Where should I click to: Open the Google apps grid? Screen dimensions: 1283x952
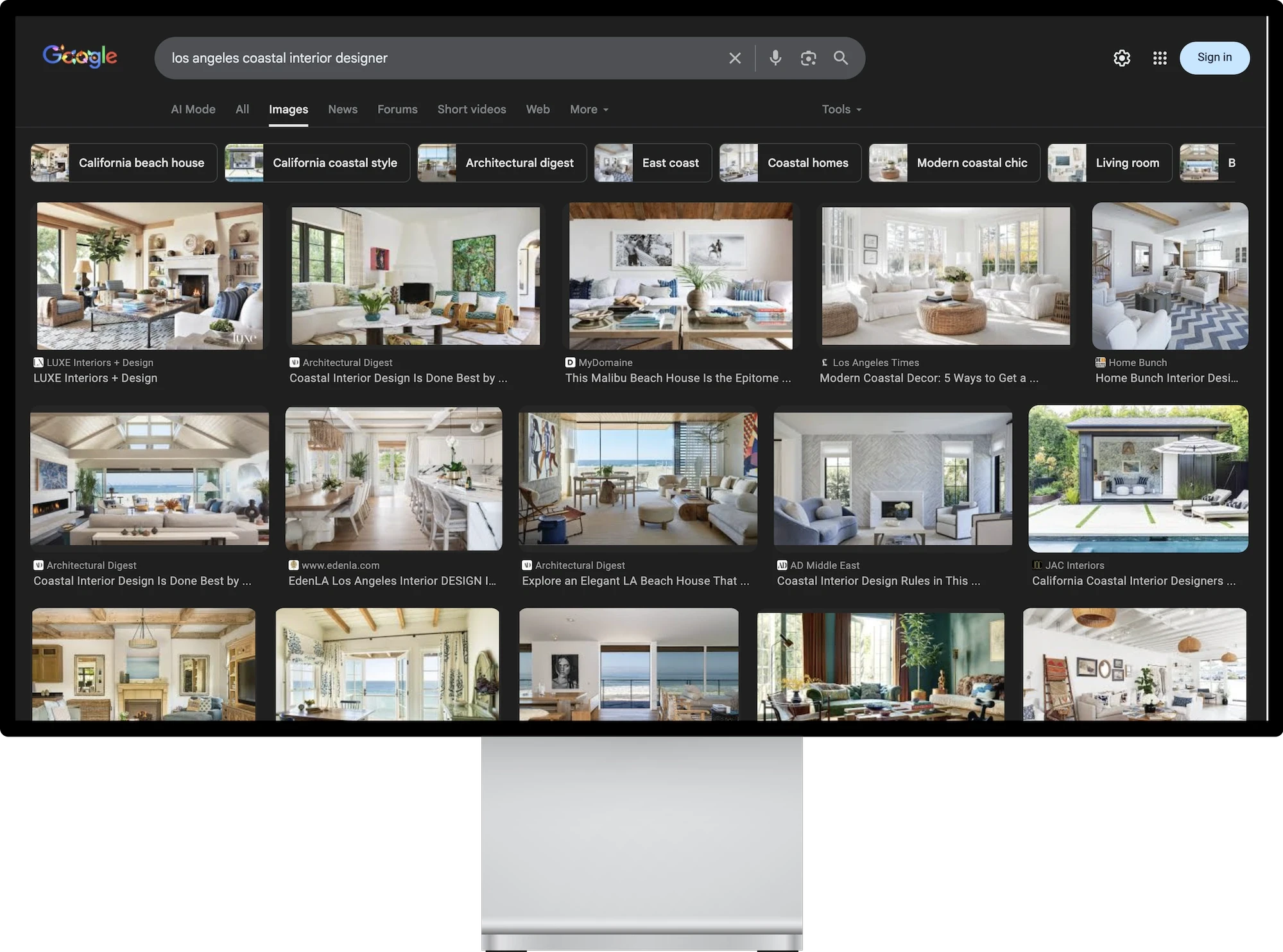point(1159,58)
